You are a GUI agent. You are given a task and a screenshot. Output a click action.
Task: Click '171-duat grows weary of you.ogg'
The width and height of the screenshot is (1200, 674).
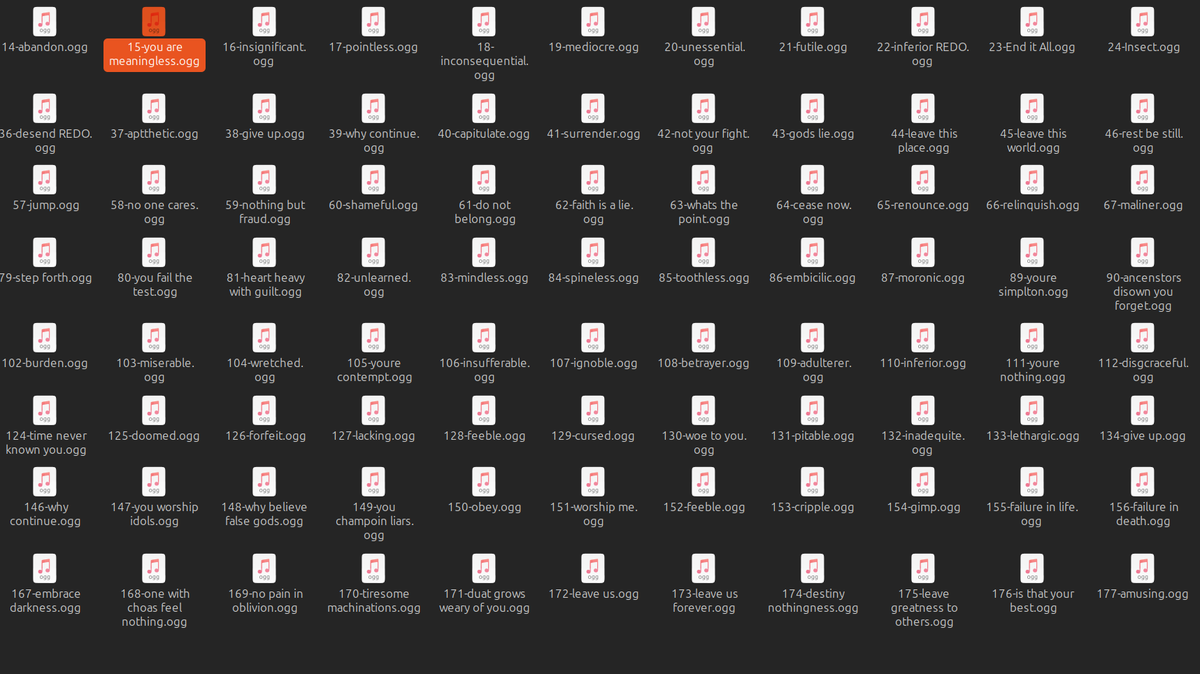click(x=484, y=600)
